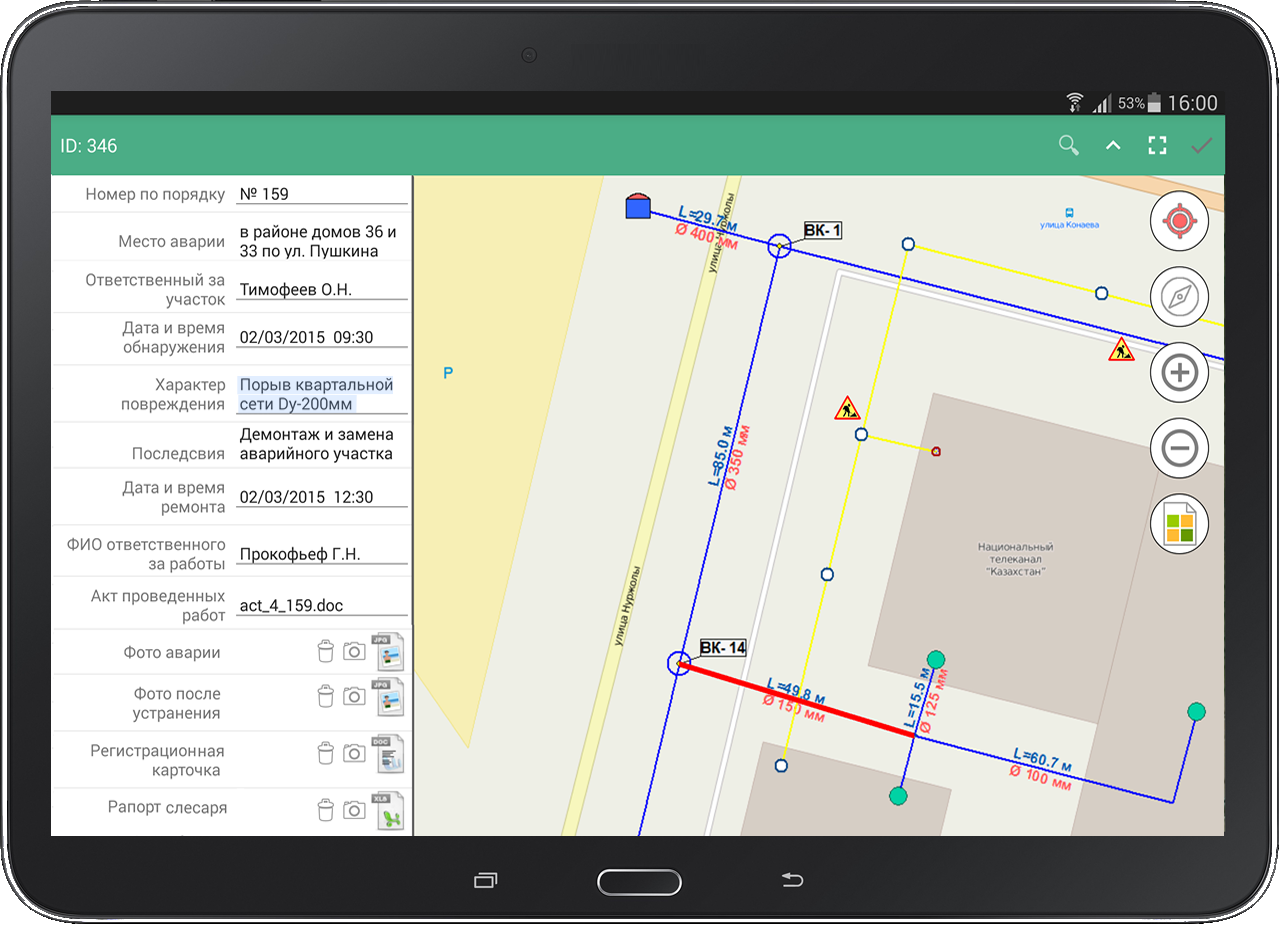1280x925 pixels.
Task: Take photo for Фото после устранения
Action: click(354, 696)
